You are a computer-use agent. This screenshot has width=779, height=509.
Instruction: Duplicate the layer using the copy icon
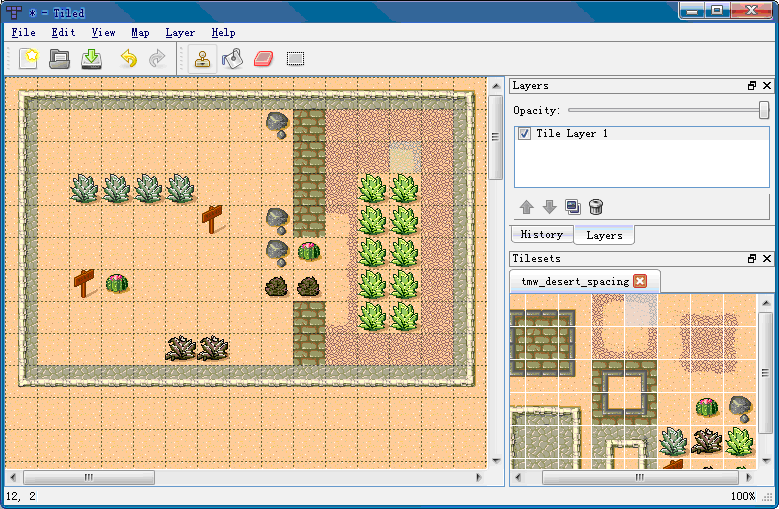click(x=573, y=207)
